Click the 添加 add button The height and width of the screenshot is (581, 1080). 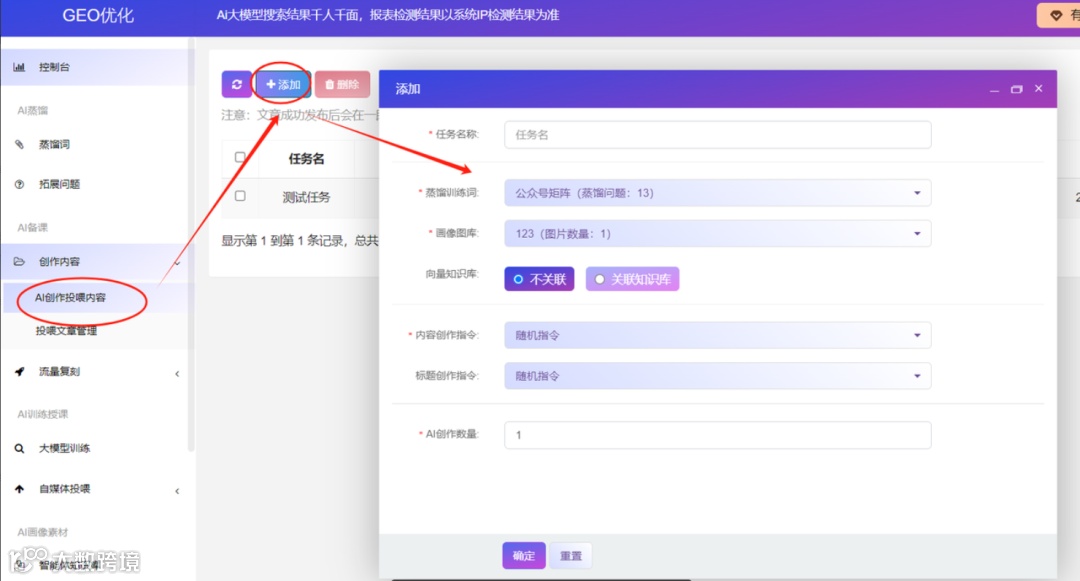tap(283, 85)
